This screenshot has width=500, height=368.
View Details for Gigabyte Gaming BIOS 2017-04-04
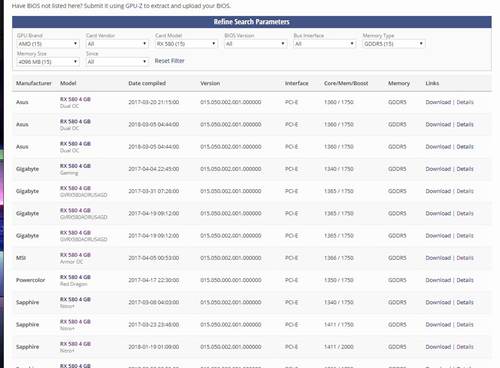pyautogui.click(x=465, y=169)
